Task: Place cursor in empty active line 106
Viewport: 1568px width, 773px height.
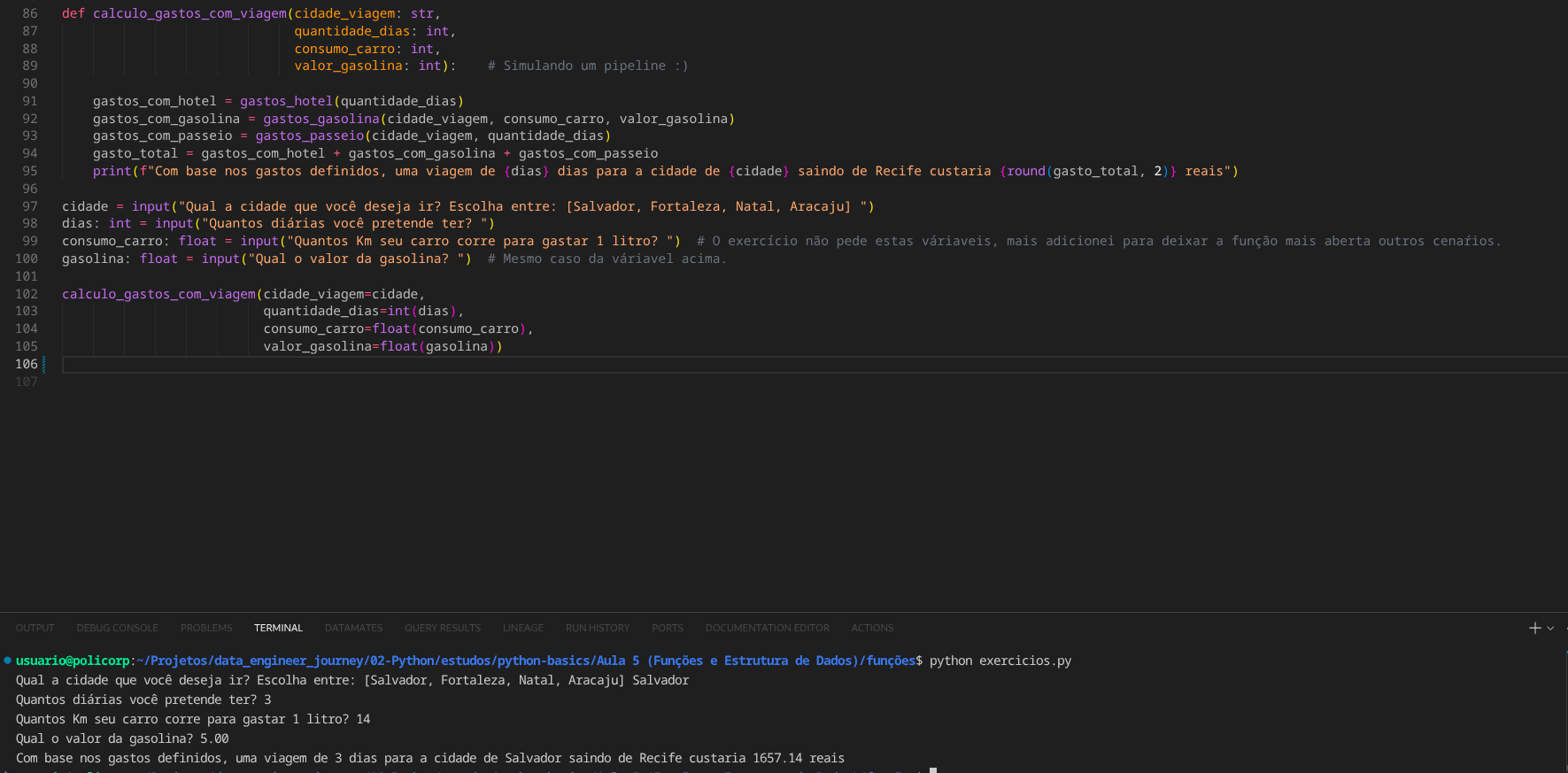Action: (815, 364)
